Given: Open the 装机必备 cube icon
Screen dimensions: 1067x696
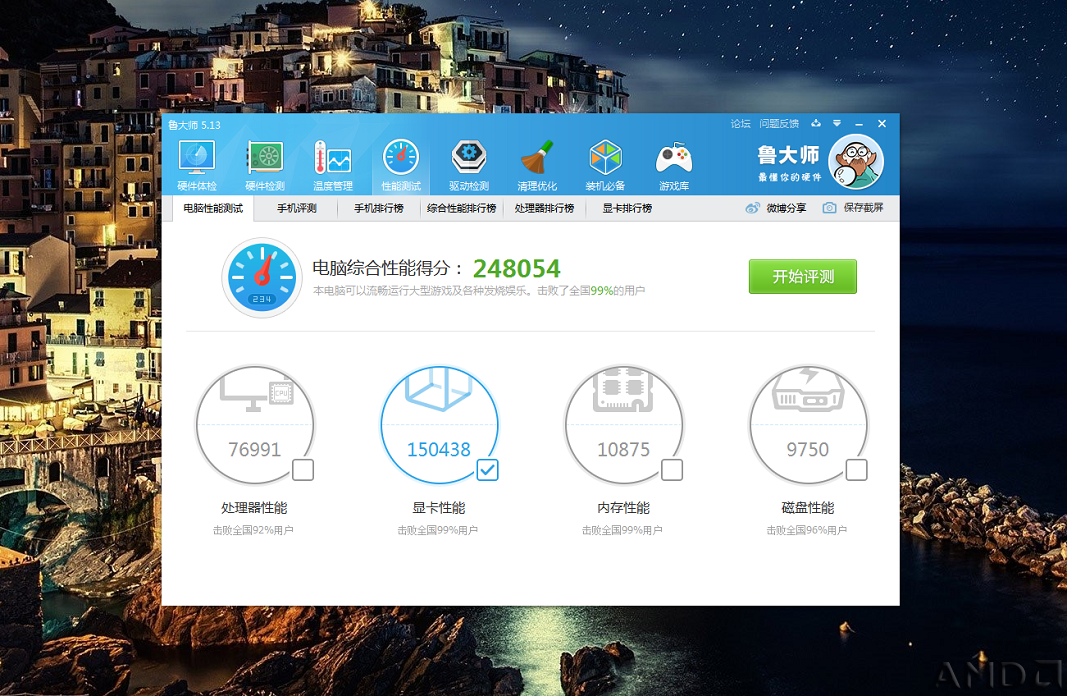Looking at the screenshot, I should click(605, 165).
